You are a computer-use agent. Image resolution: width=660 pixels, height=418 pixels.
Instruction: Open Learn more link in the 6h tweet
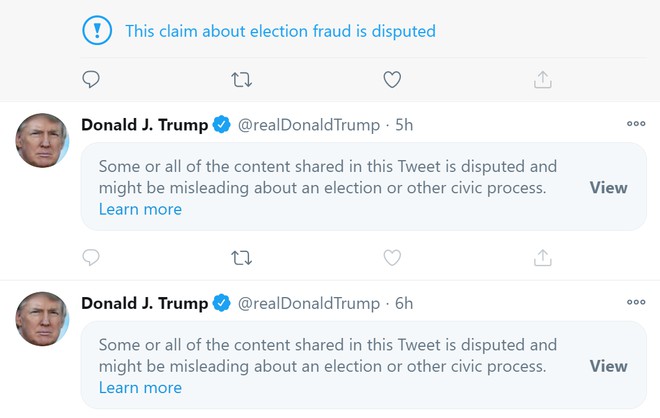(140, 387)
